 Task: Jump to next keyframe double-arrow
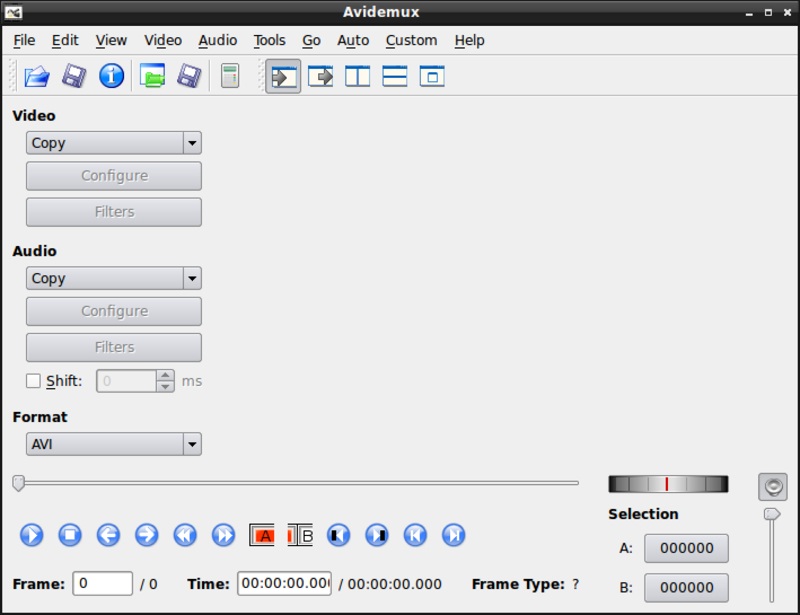[223, 535]
